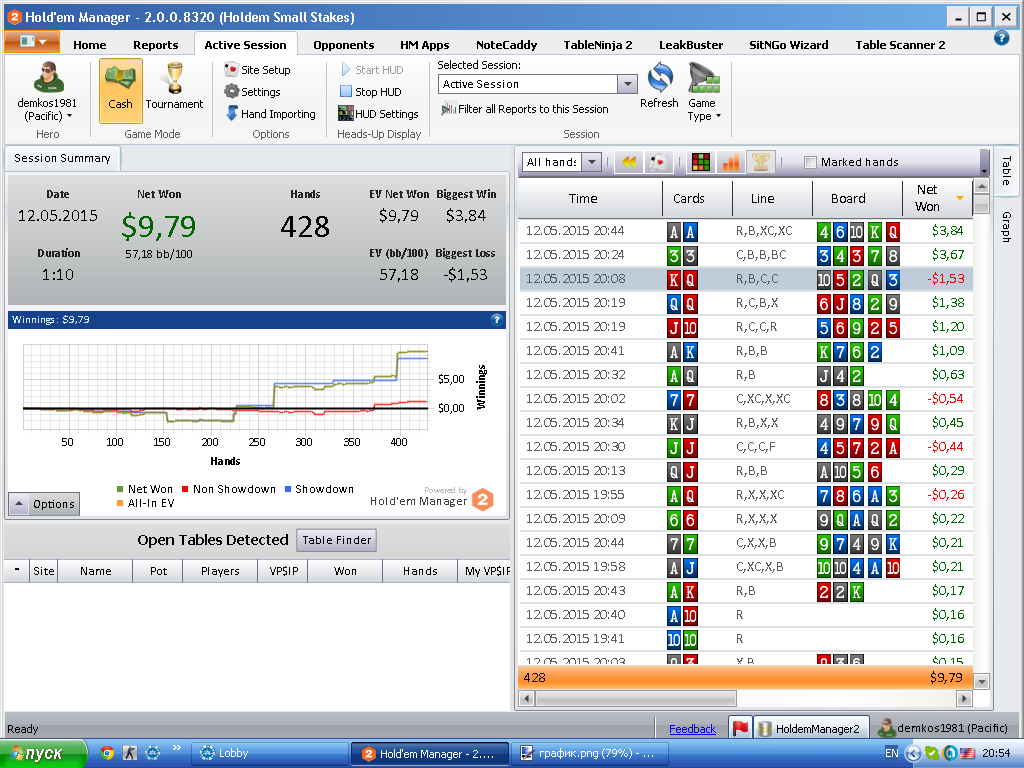The width and height of the screenshot is (1024, 768).
Task: Click the Table Finder button
Action: pos(336,540)
